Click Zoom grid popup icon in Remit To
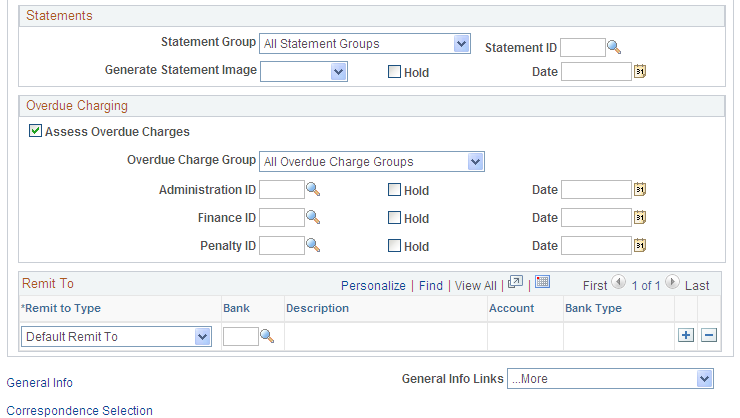Screen dimensions: 740x418 (515, 282)
